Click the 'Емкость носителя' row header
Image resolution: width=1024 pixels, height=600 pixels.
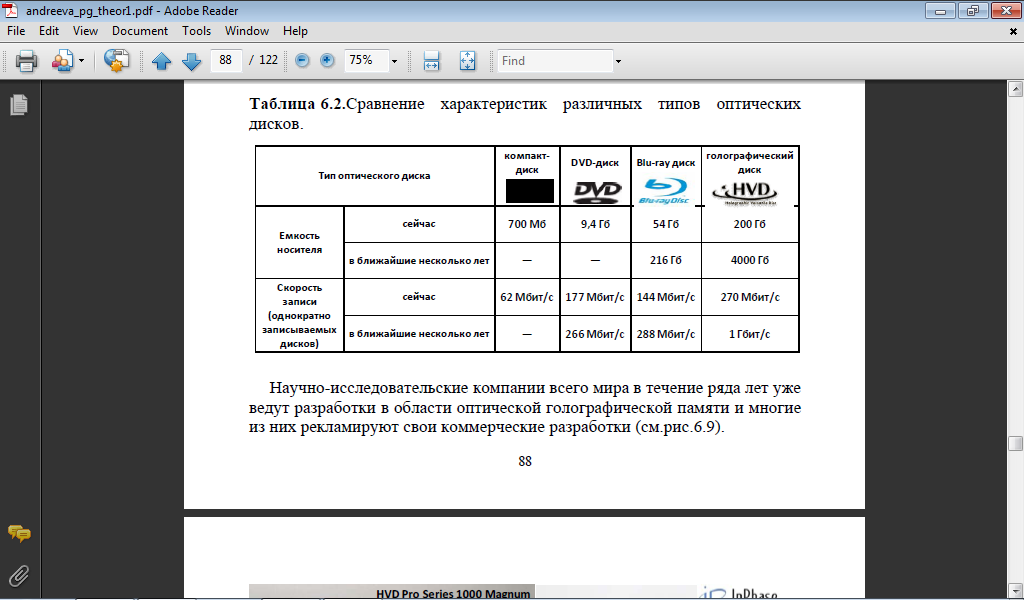coord(299,242)
